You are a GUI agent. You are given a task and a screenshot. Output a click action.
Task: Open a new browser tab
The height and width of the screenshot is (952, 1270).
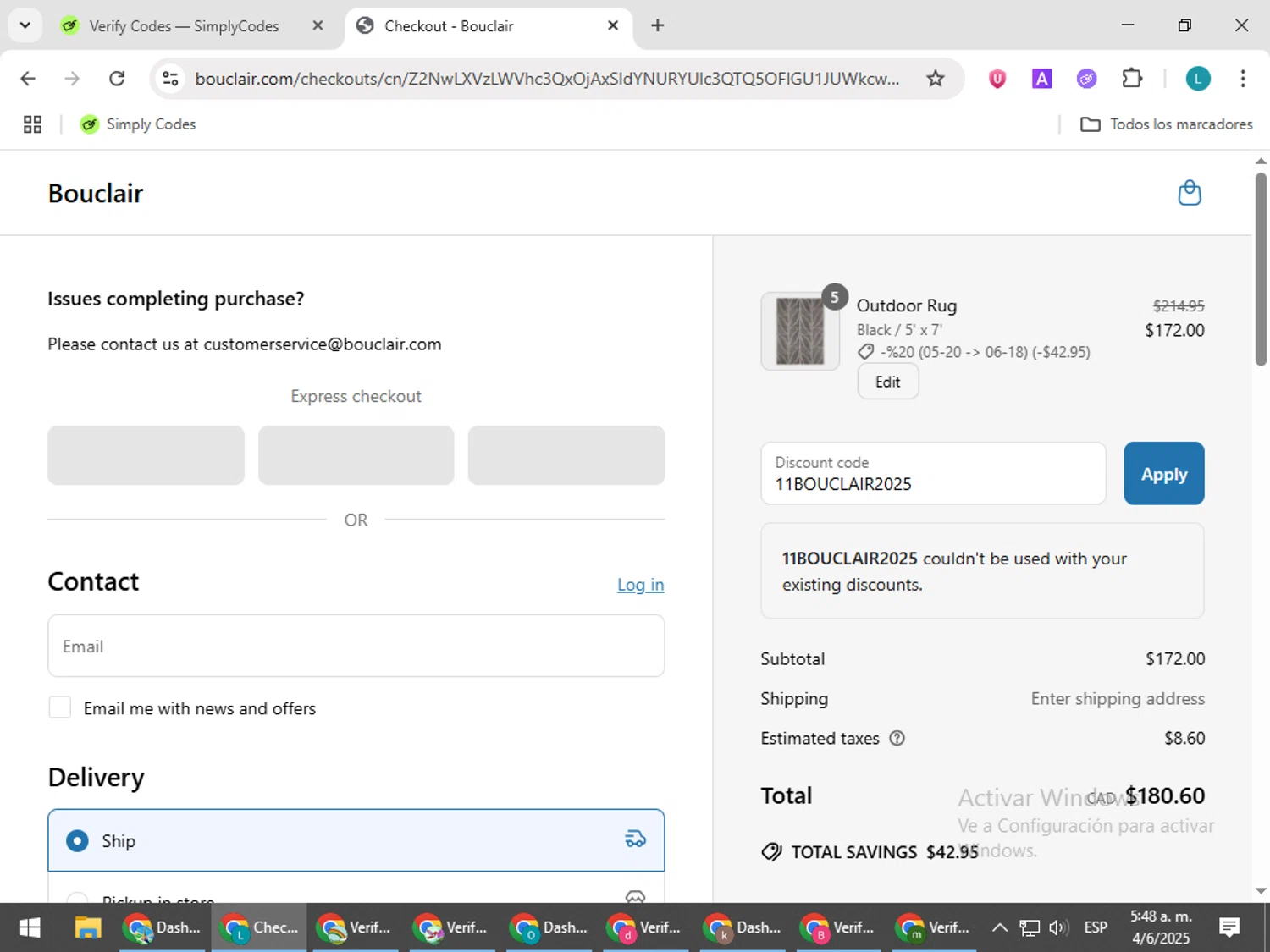657,25
